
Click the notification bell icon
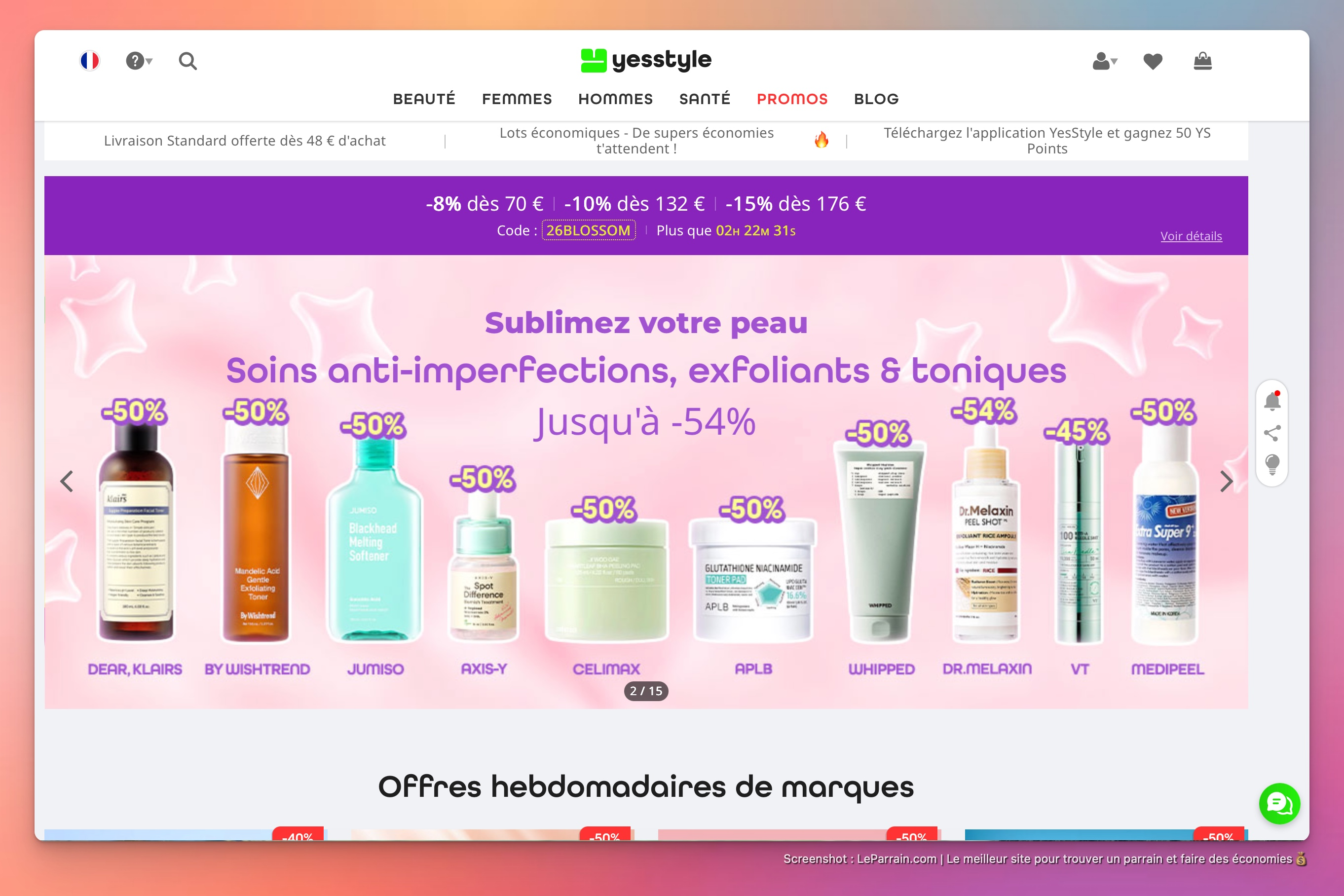click(1272, 401)
